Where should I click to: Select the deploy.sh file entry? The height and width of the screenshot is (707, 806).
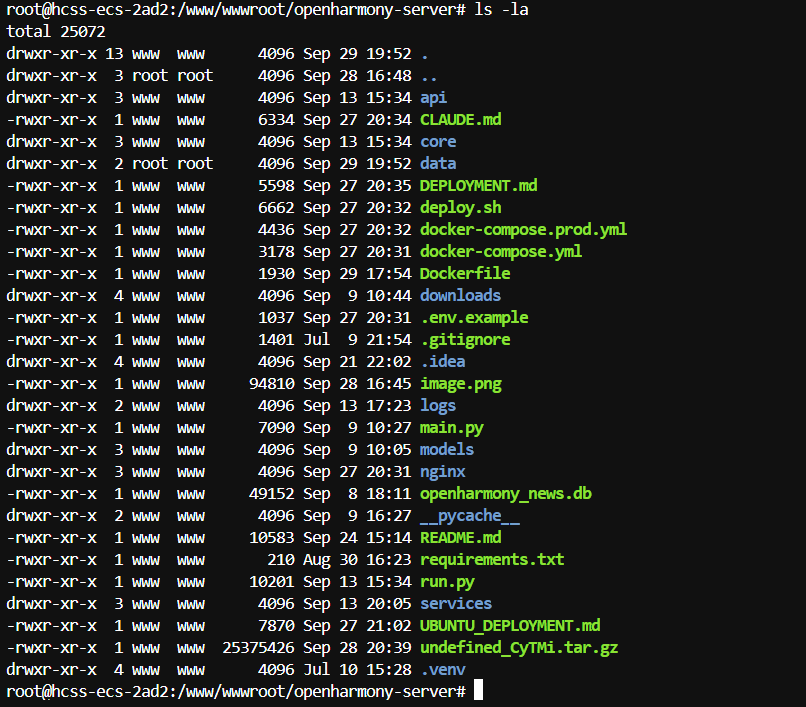tap(460, 207)
